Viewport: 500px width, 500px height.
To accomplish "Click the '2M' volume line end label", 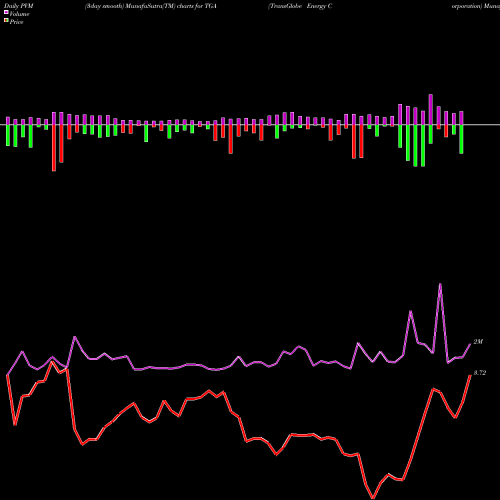I will [478, 342].
